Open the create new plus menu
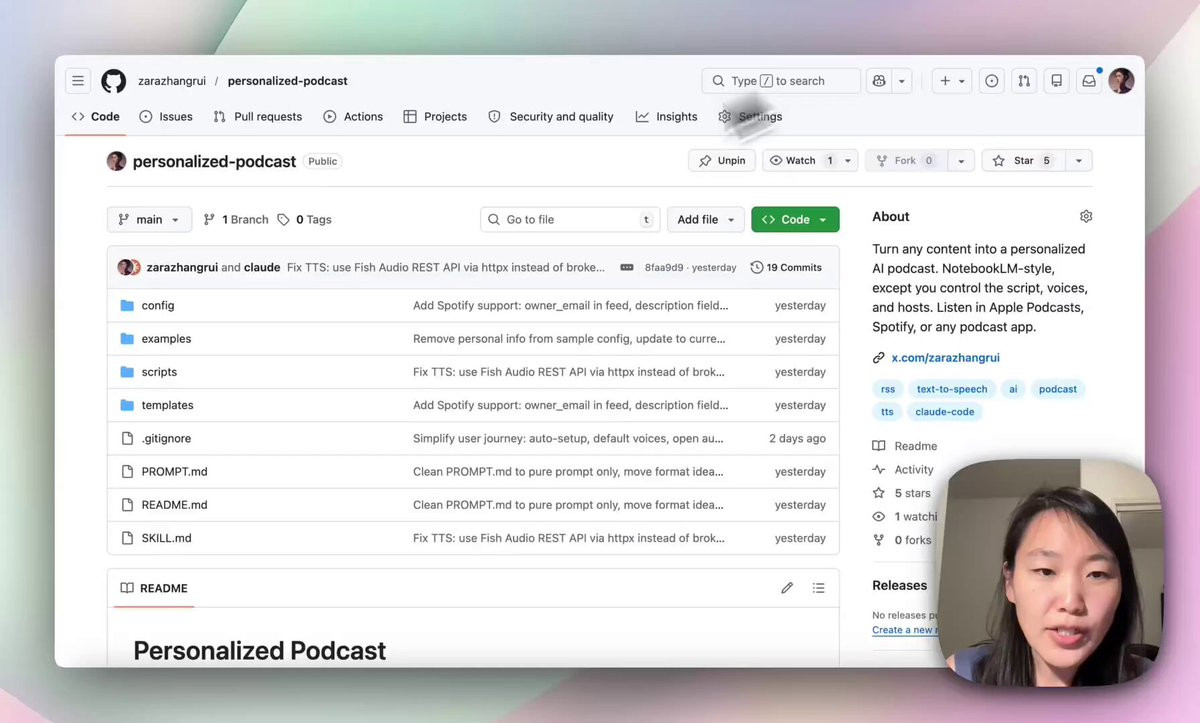The image size is (1200, 723). tap(952, 81)
